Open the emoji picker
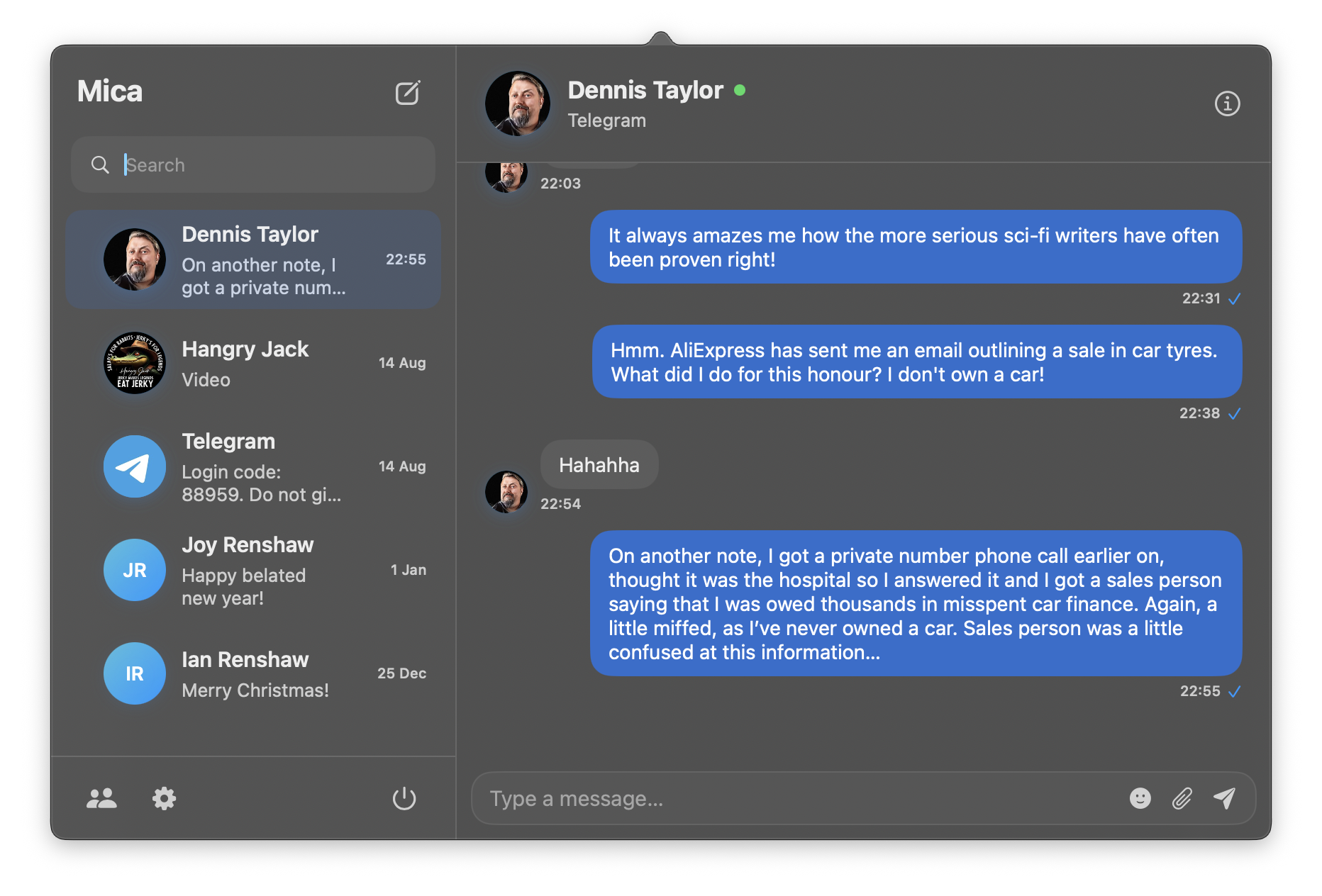Viewport: 1322px width, 896px height. coord(1140,798)
